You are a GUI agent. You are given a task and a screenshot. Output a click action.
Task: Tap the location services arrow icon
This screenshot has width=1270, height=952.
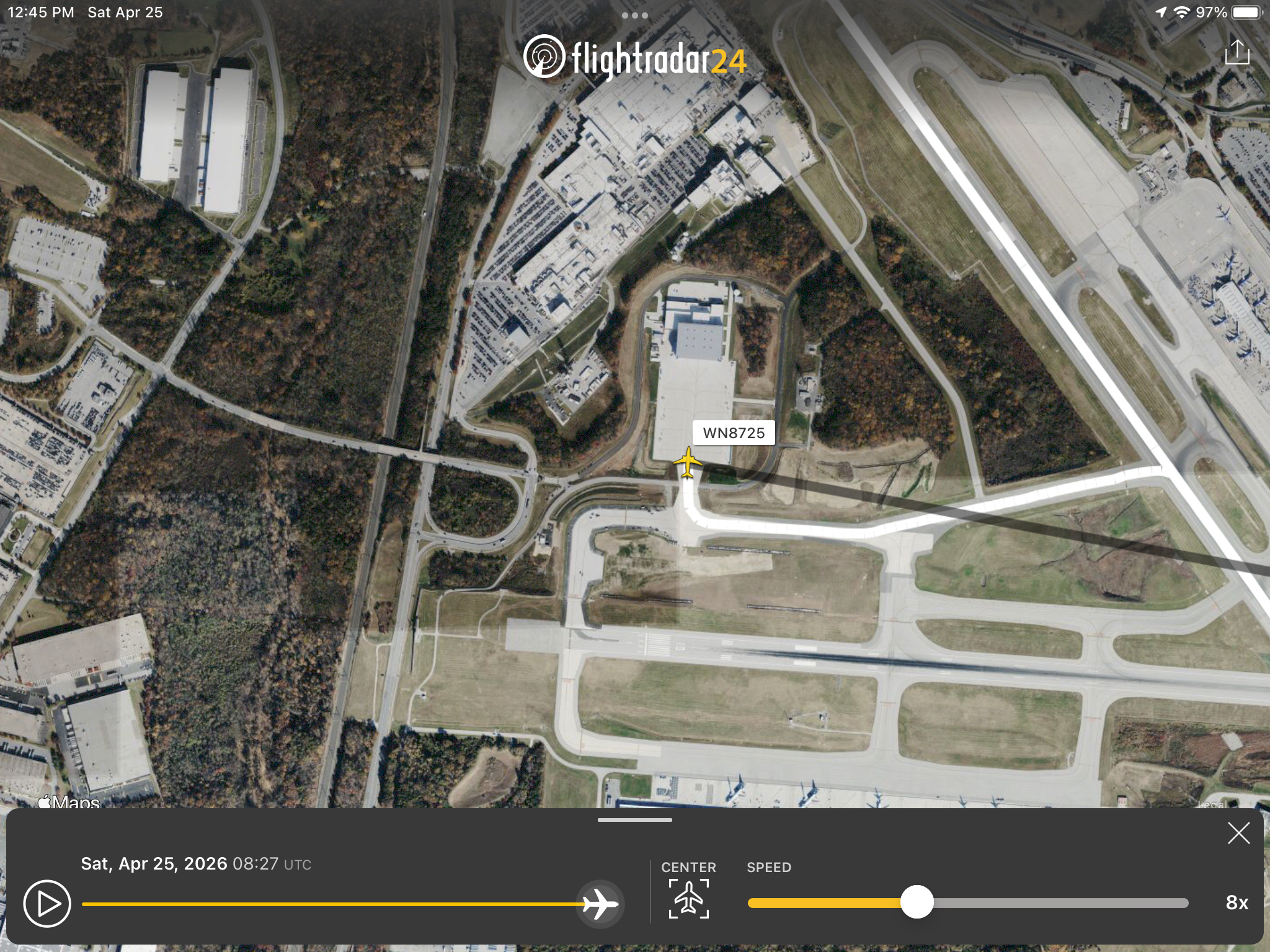tap(1161, 12)
